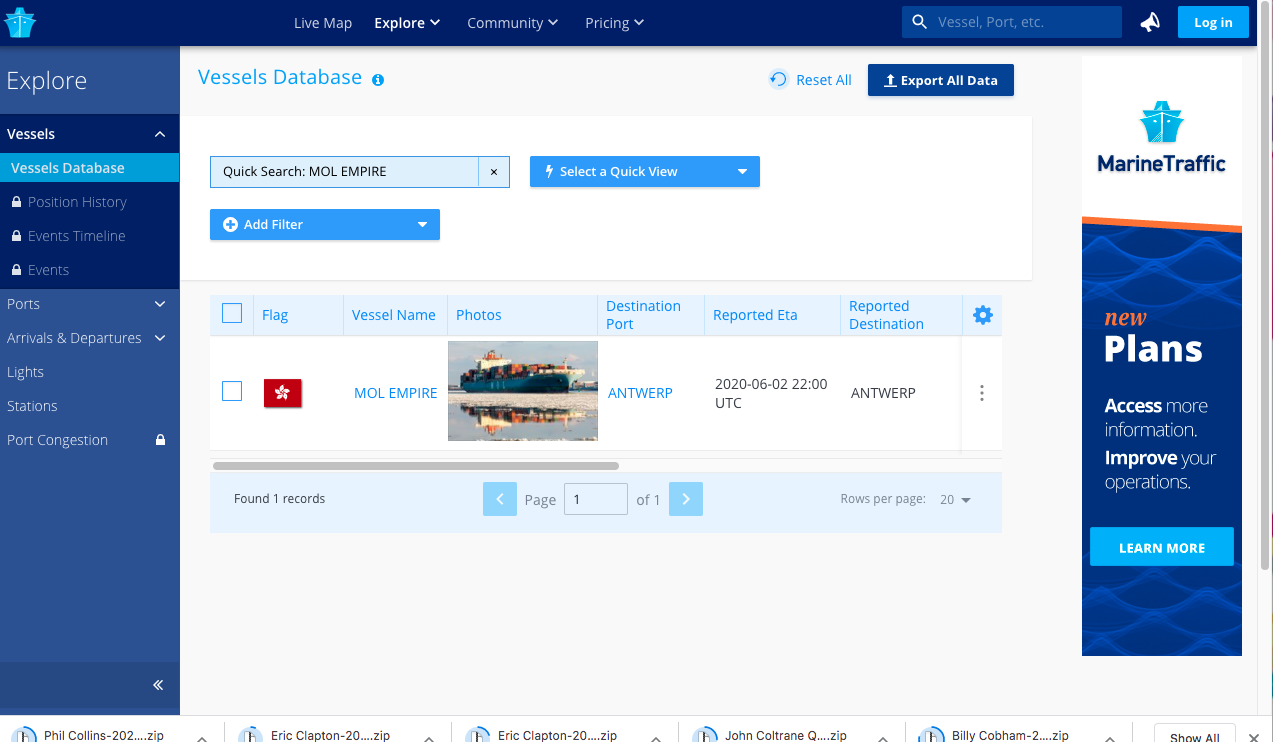
Task: Collapse the sidebar with double-arrow icon
Action: click(x=158, y=685)
